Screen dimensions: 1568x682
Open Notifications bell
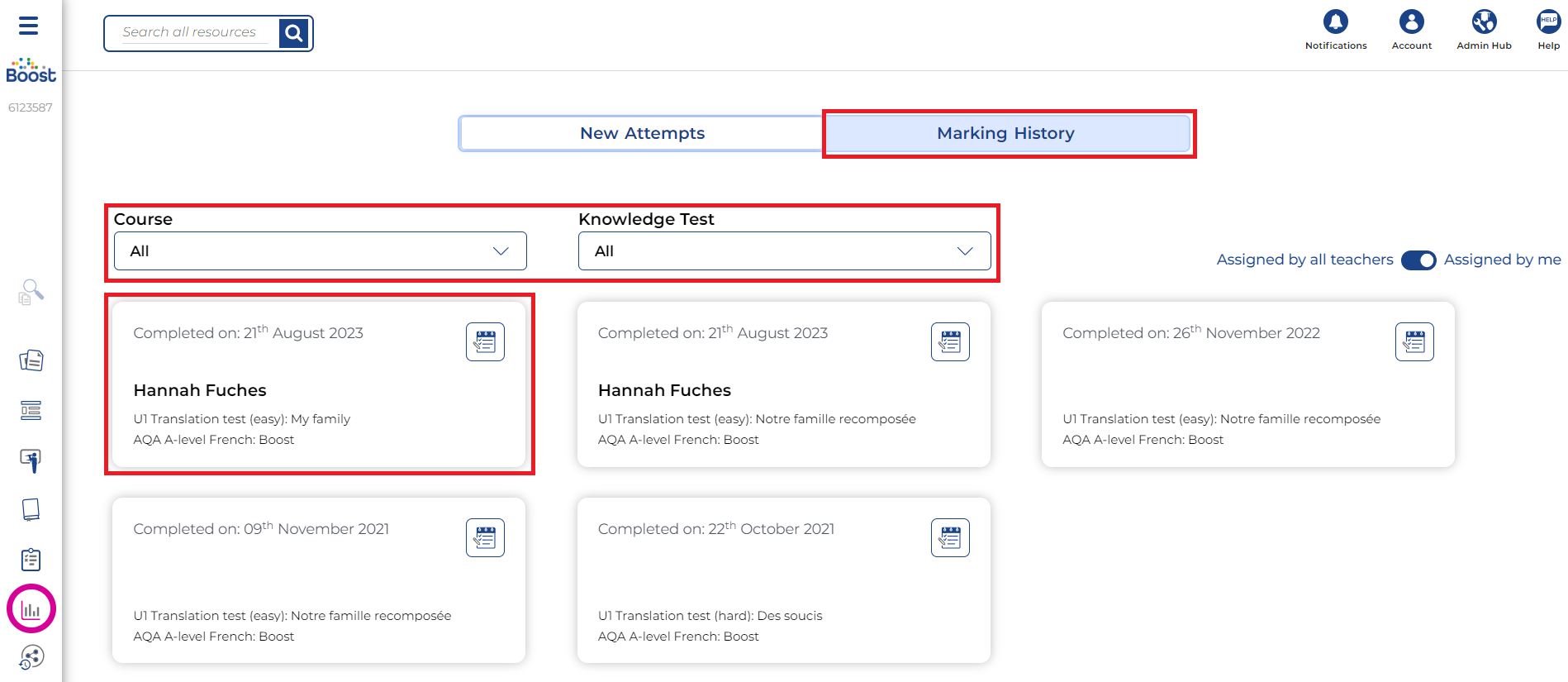tap(1335, 22)
